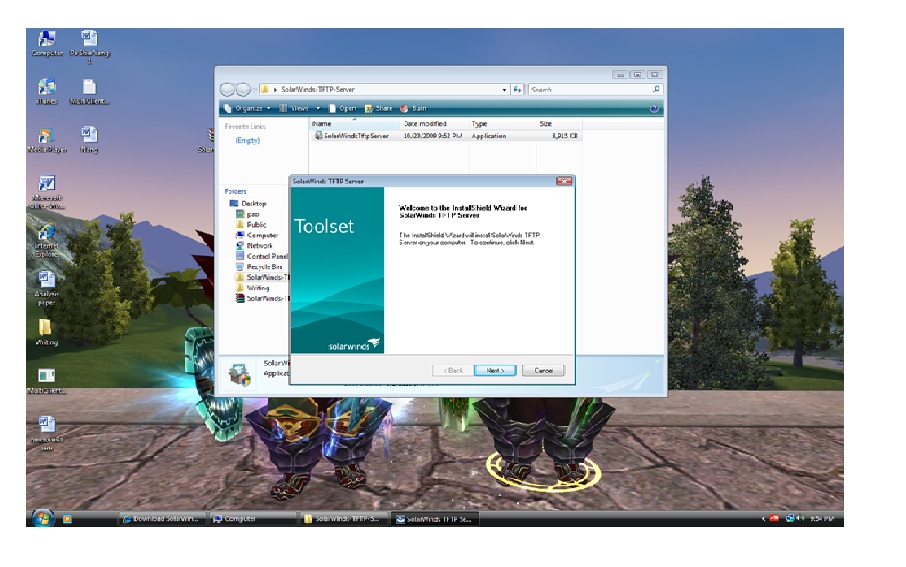Click the magnifier icon in the Search box
The width and height of the screenshot is (906, 567).
pyautogui.click(x=656, y=89)
